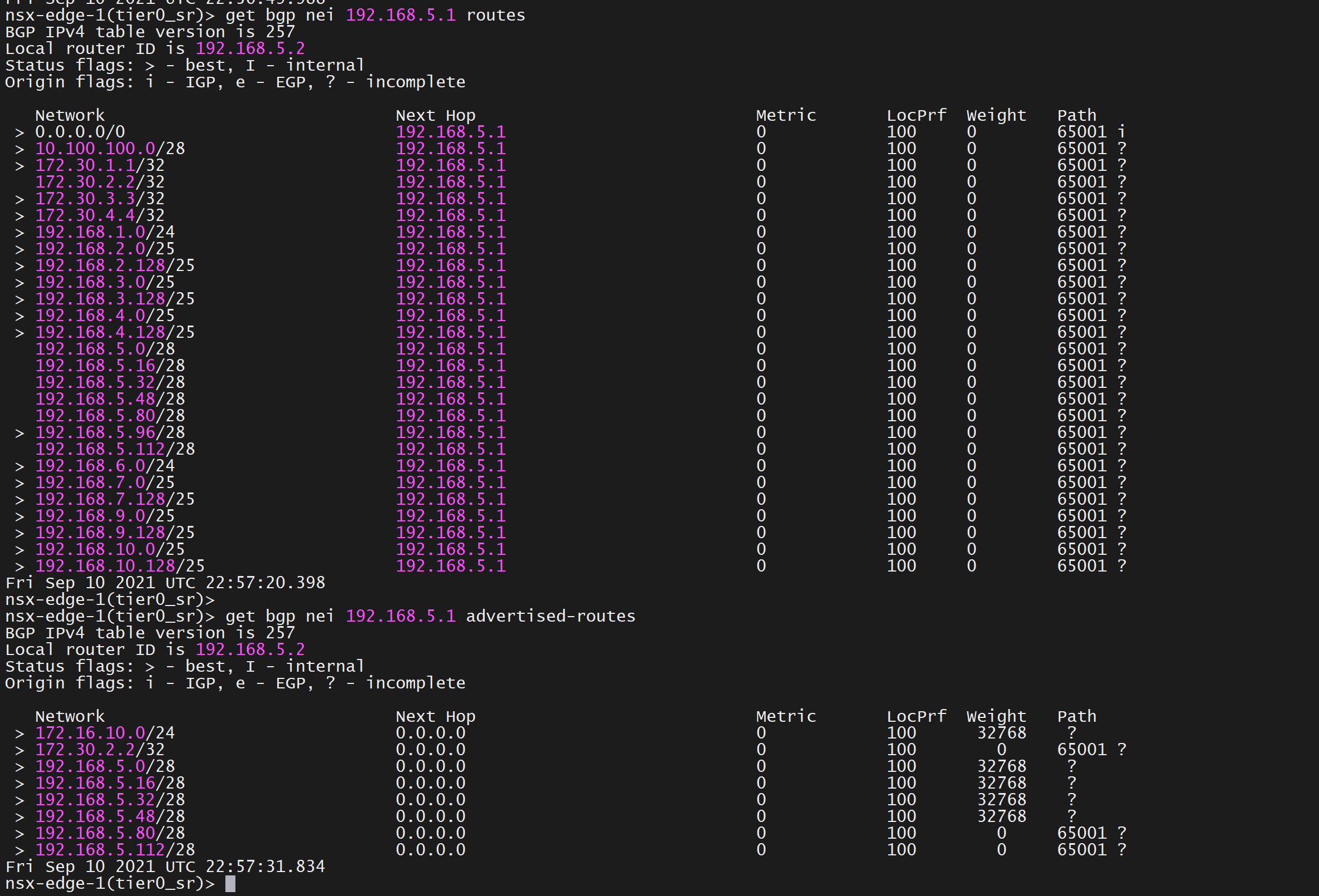Click the timestamp 22:57:31.834 line
The image size is (1319, 896).
click(165, 867)
